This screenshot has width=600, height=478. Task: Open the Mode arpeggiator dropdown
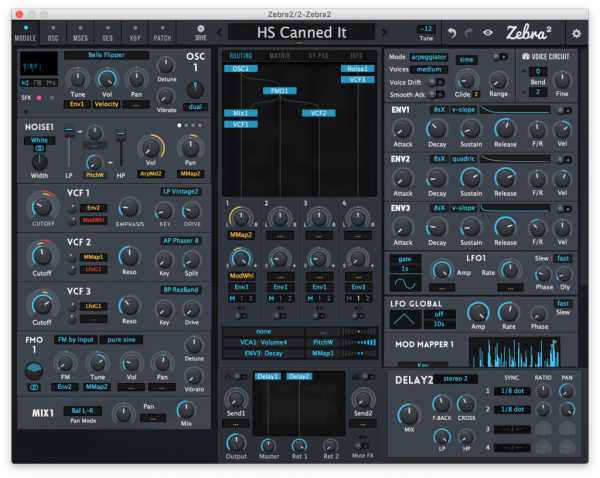pyautogui.click(x=429, y=57)
